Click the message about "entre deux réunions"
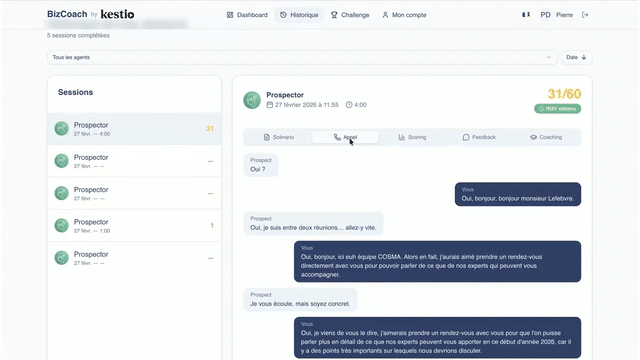 point(313,224)
